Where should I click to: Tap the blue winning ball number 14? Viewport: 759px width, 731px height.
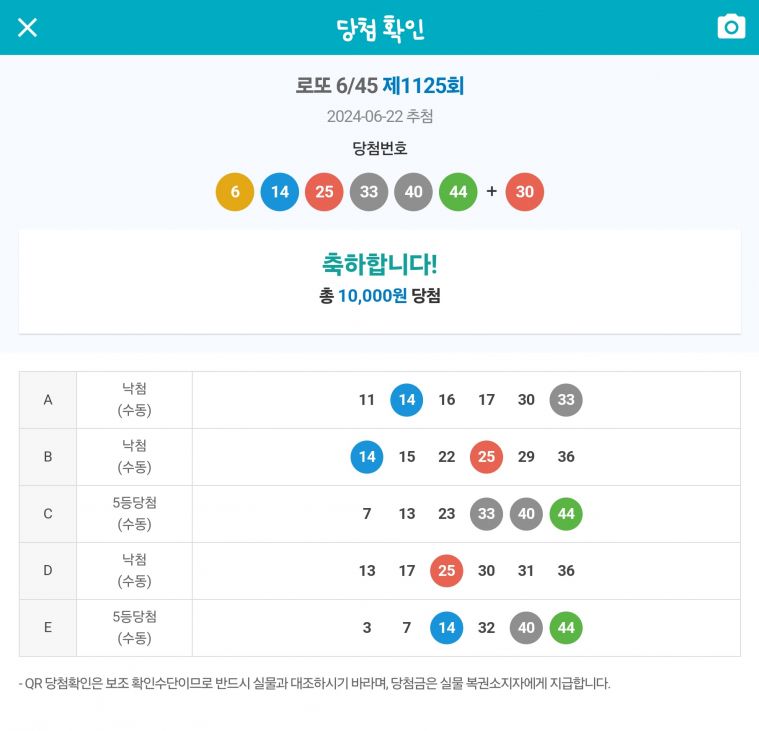280,192
